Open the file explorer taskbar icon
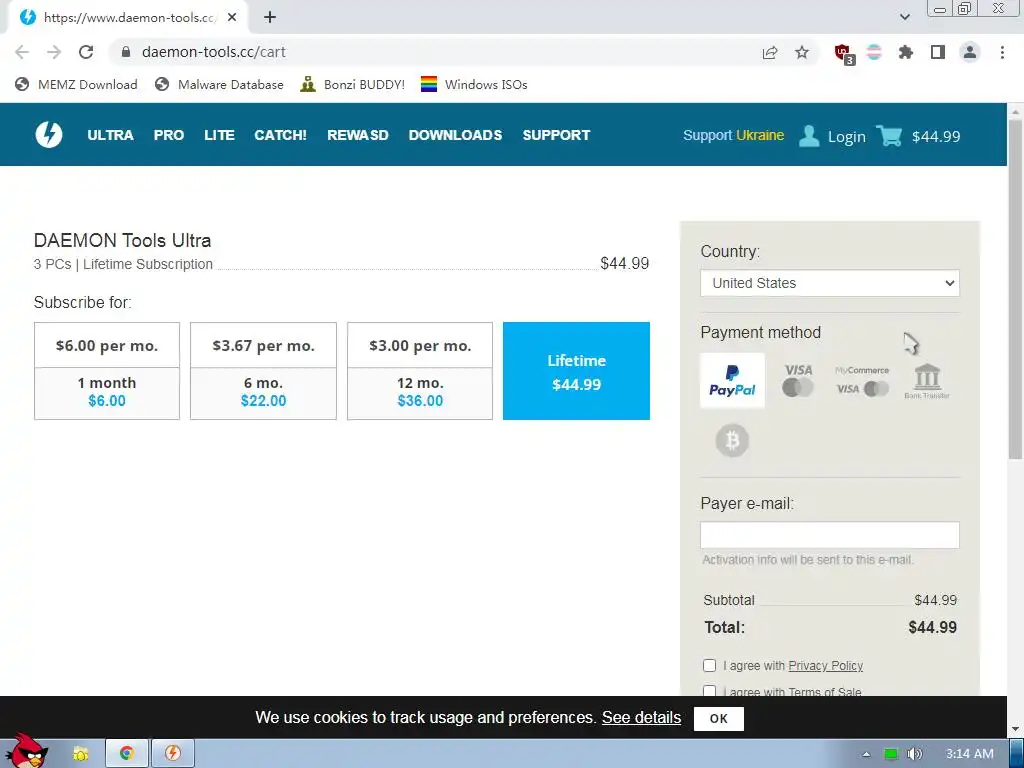1024x768 pixels. pyautogui.click(x=80, y=754)
